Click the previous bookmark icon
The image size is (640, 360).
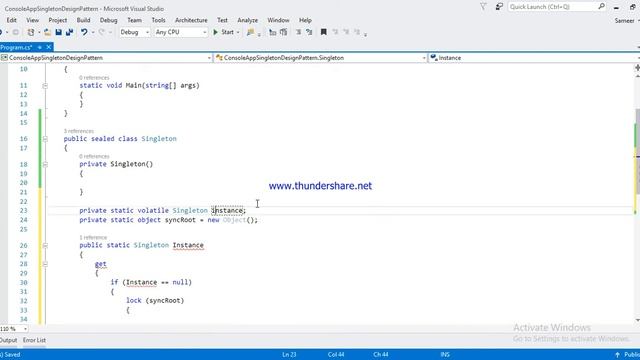[335, 32]
